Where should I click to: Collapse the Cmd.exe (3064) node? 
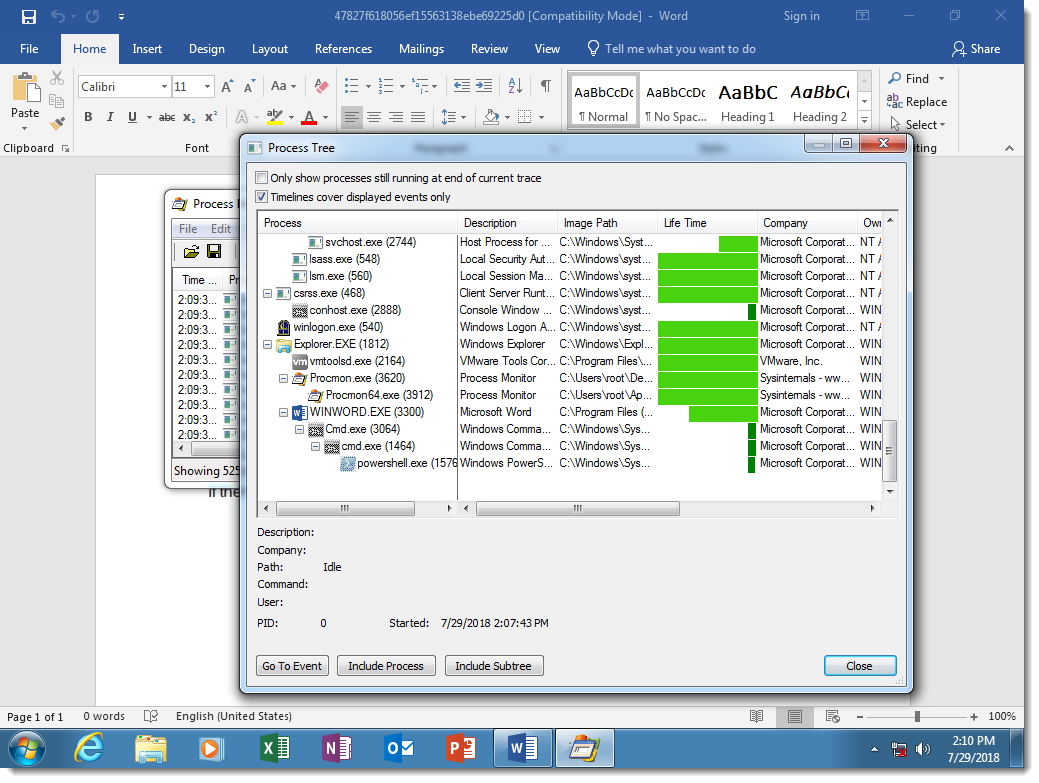300,429
